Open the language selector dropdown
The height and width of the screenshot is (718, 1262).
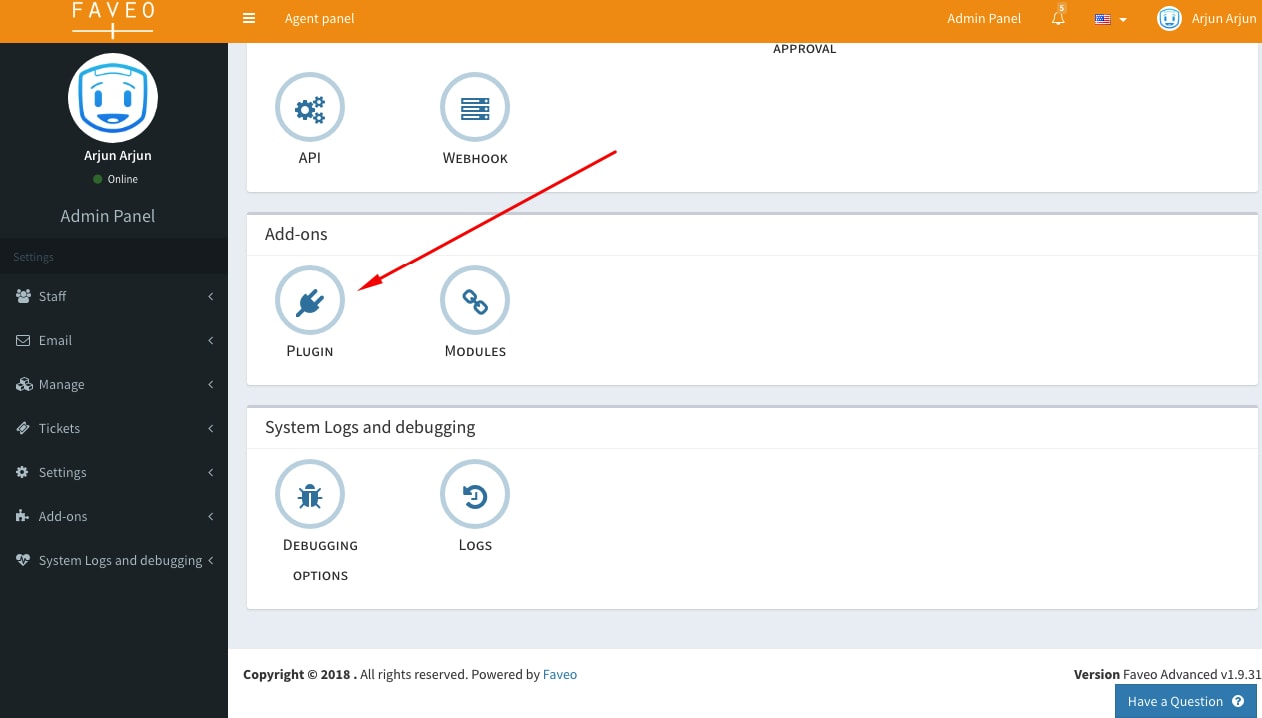[1108, 18]
